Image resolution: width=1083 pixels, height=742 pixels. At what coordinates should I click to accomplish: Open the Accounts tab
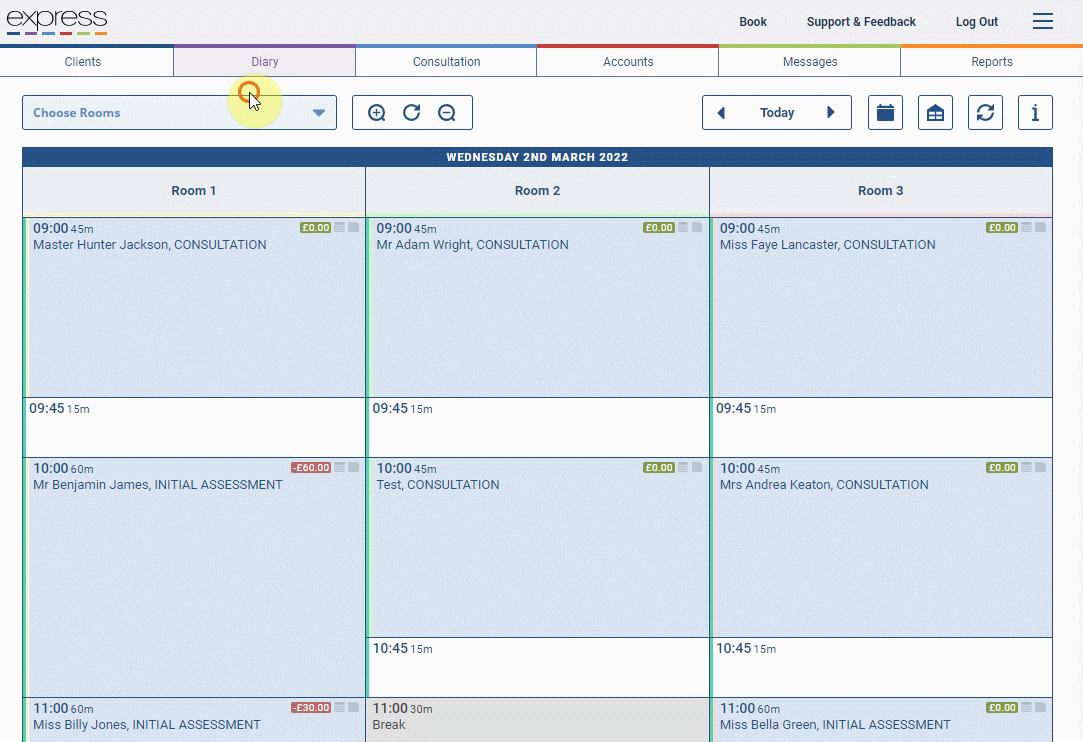(628, 61)
